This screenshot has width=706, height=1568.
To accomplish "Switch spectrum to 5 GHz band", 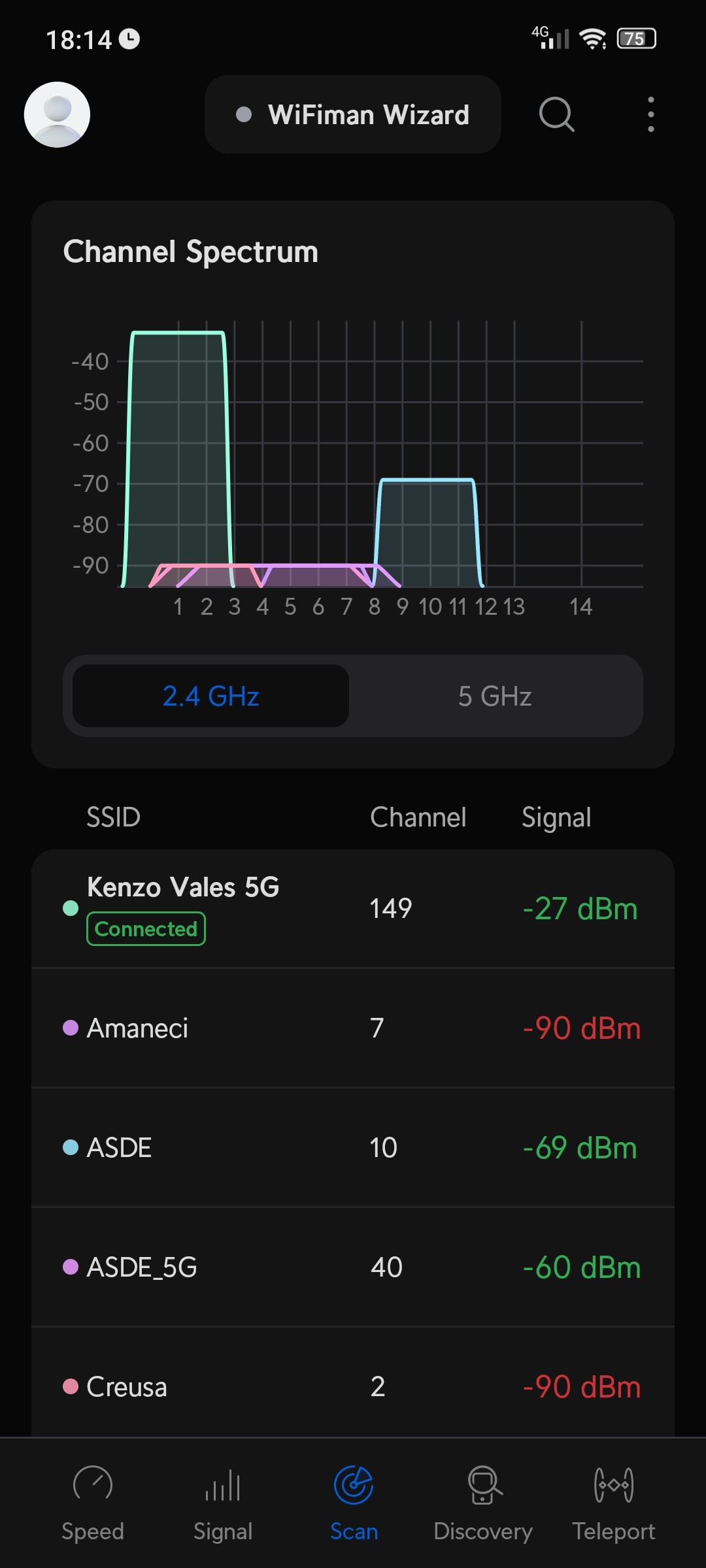I will (495, 696).
